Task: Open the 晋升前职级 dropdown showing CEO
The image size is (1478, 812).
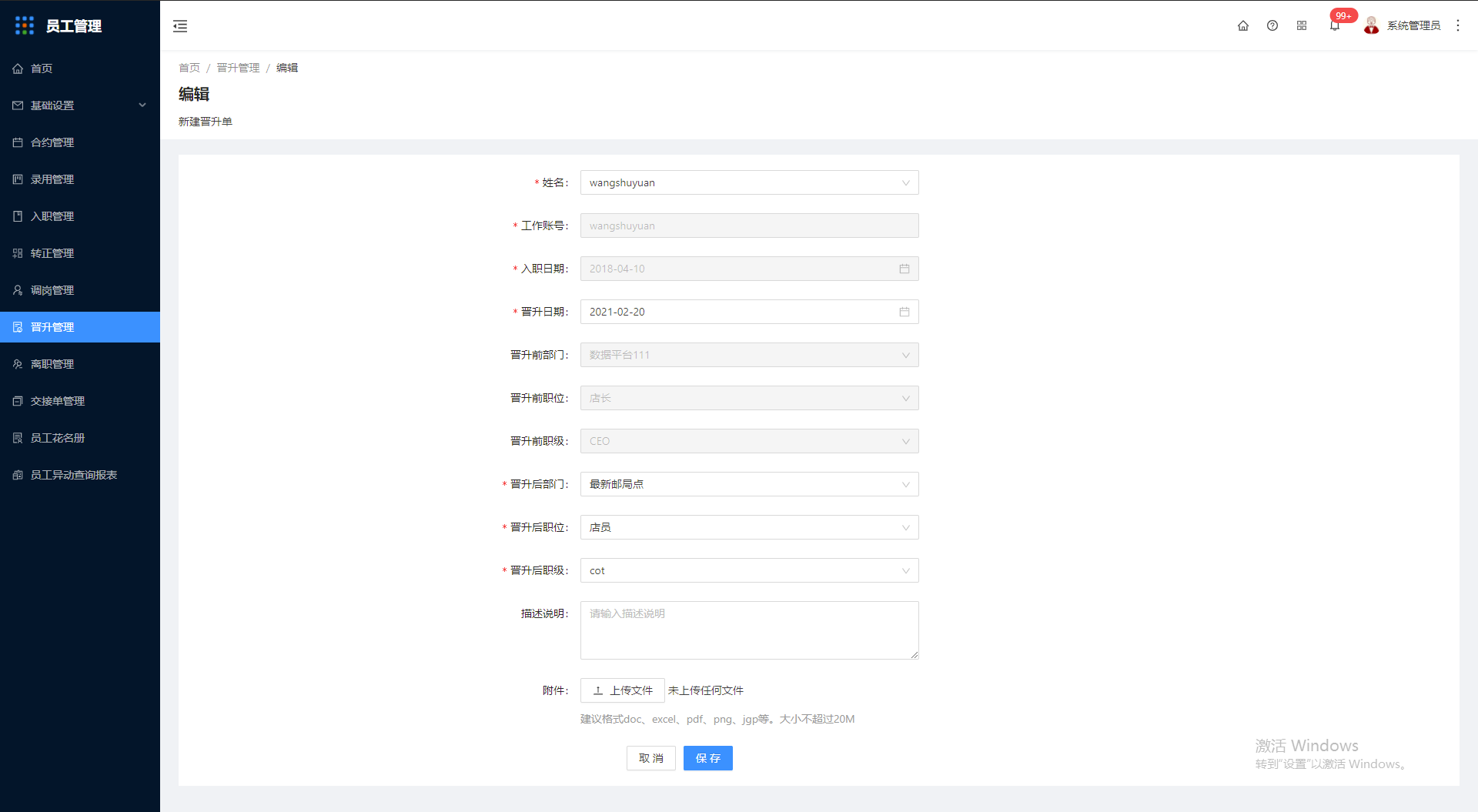Action: 749,441
